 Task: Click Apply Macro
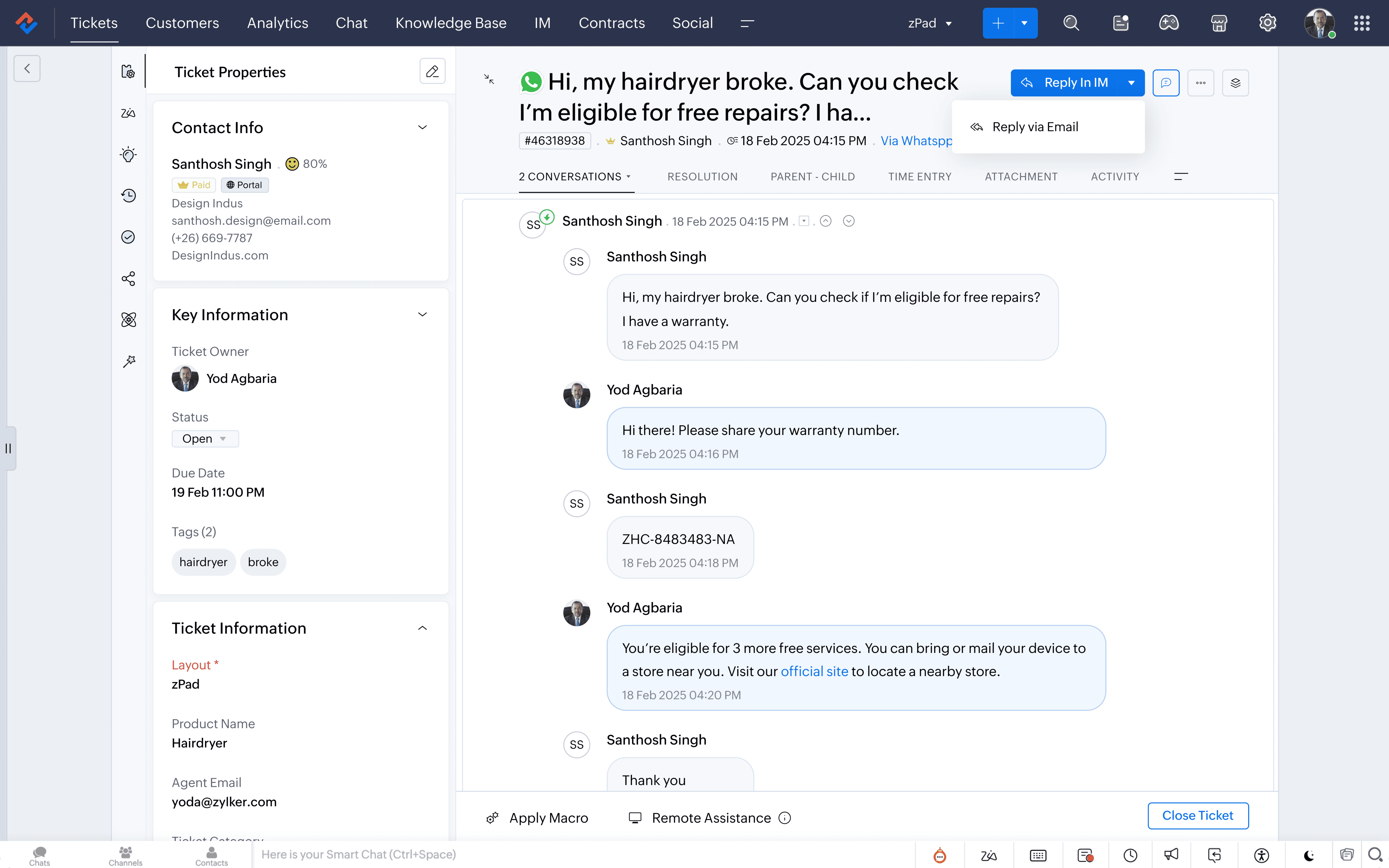pos(537,818)
